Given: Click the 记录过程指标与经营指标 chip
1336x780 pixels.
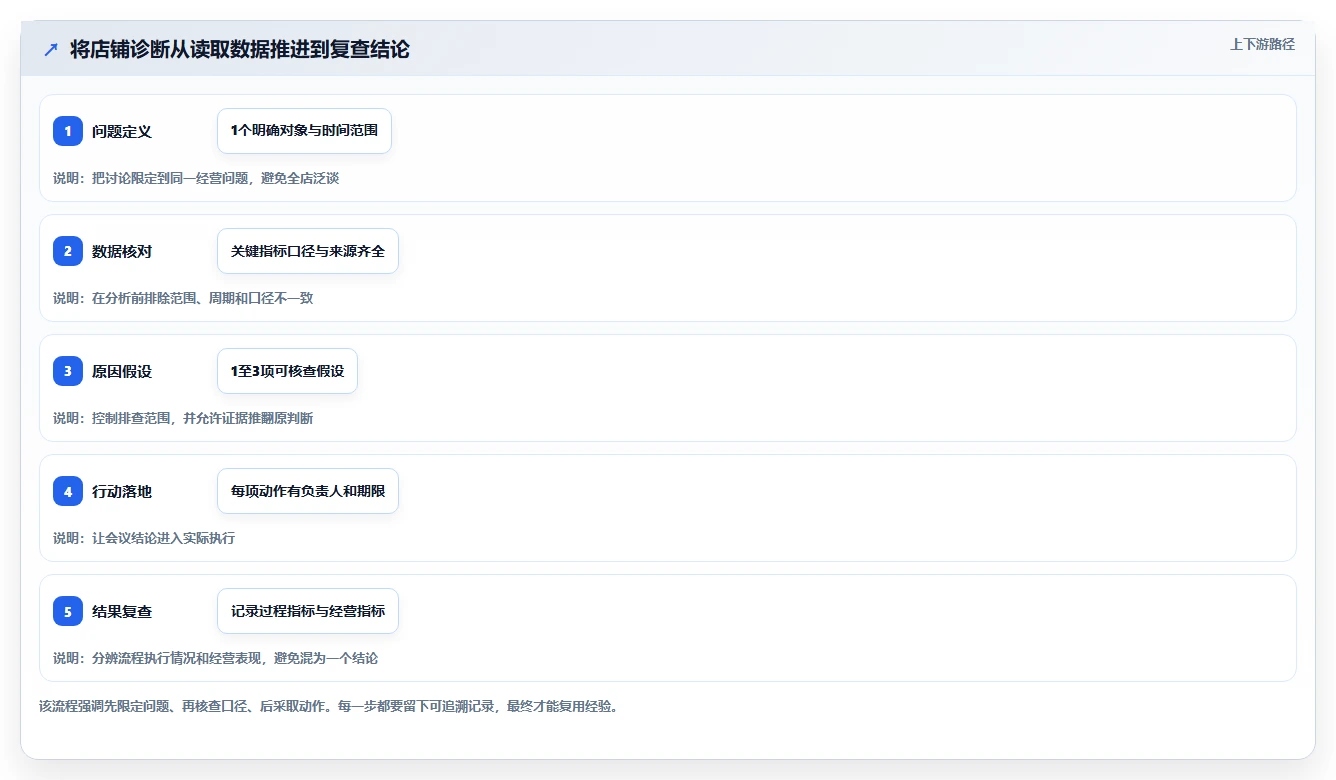Looking at the screenshot, I should pyautogui.click(x=308, y=611).
